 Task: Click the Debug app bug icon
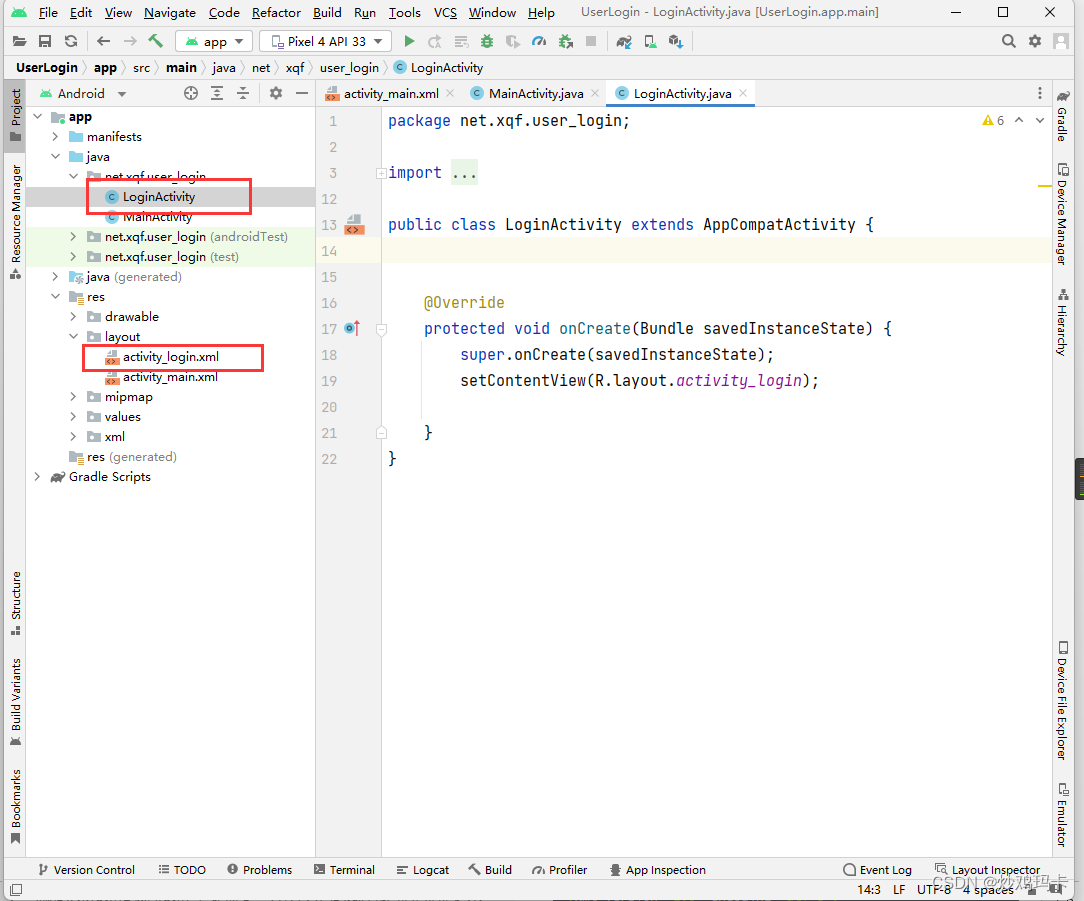click(x=487, y=41)
